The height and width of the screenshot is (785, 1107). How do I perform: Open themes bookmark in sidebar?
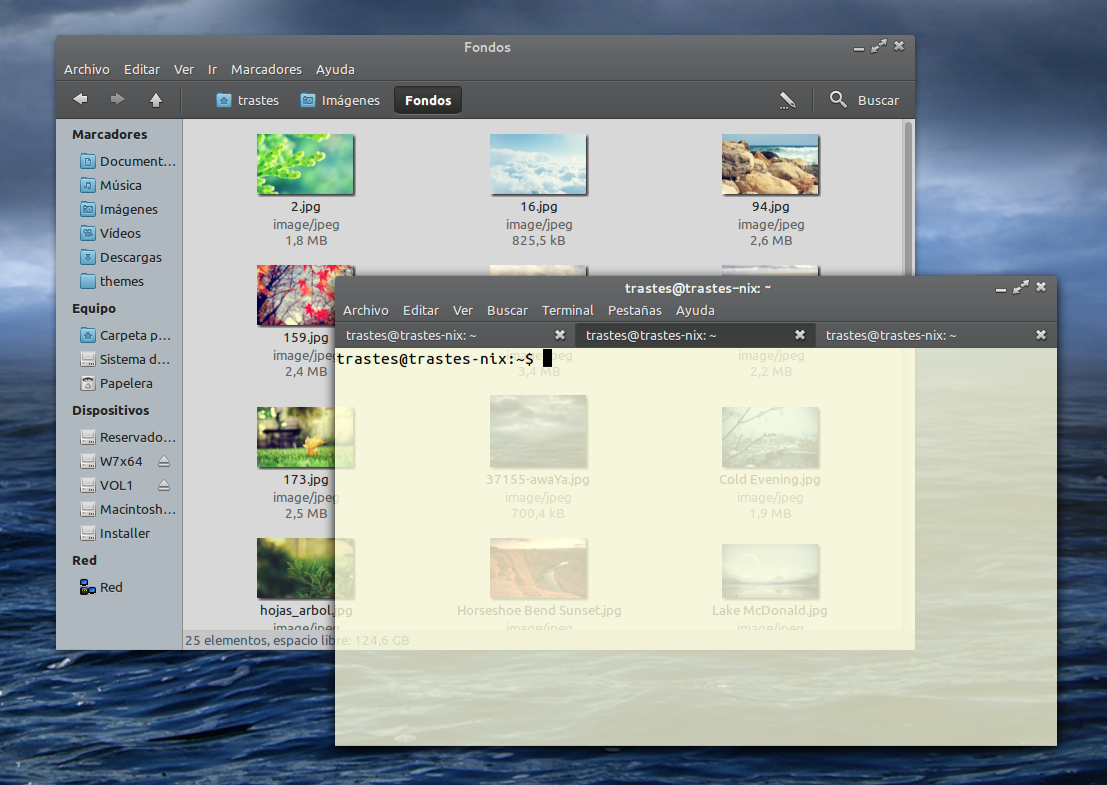point(112,281)
